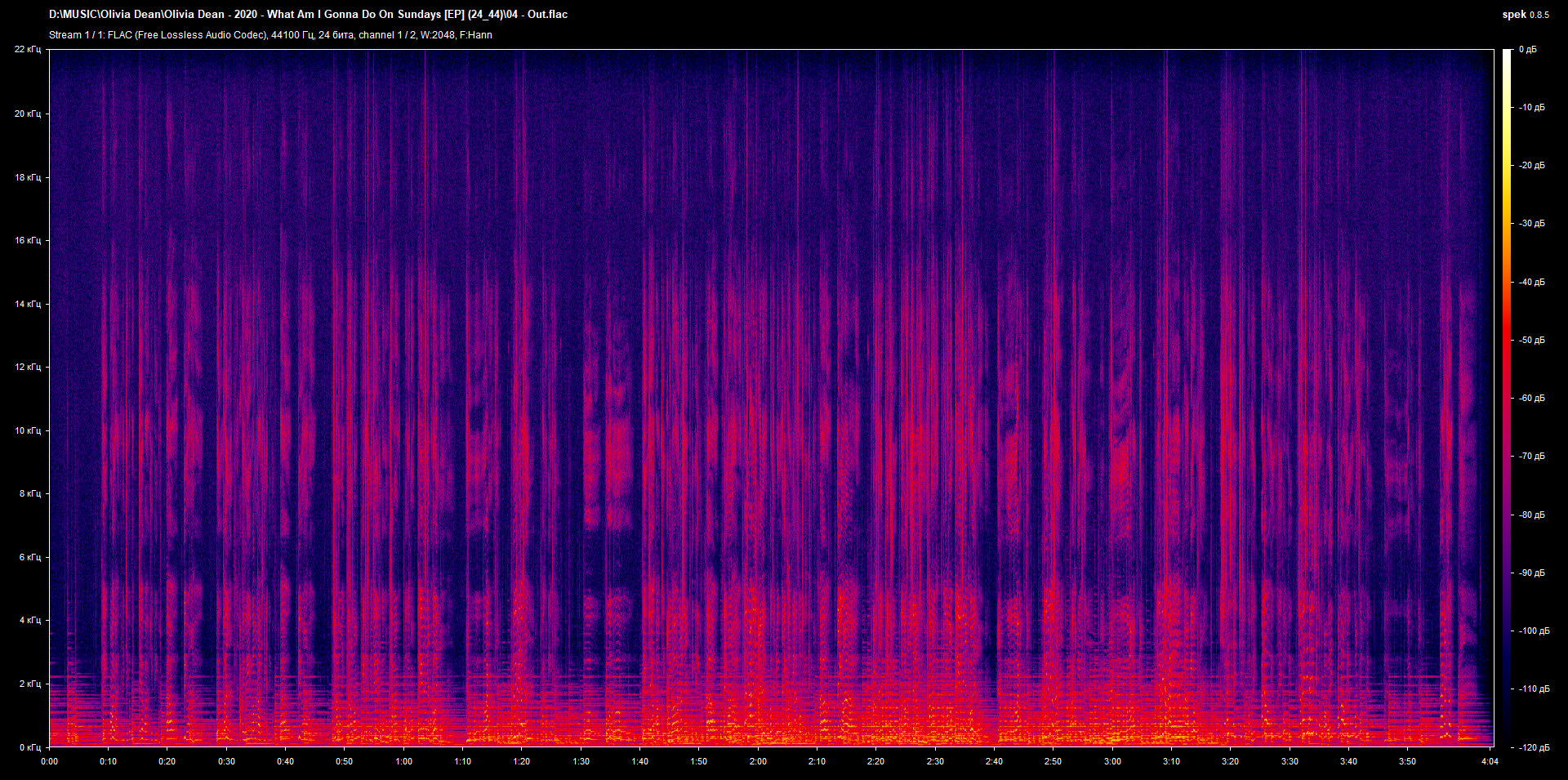Image resolution: width=1568 pixels, height=780 pixels.
Task: Click the 2:20 time axis label
Action: pos(875,761)
